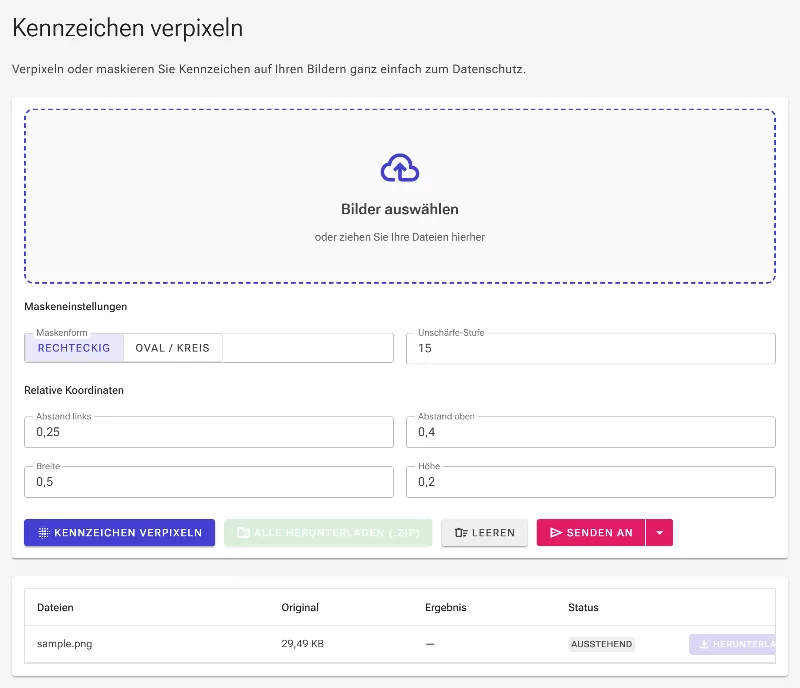
Task: Click the text 'oder ziehen Sie Ihre Dateien hierher'
Action: click(399, 237)
